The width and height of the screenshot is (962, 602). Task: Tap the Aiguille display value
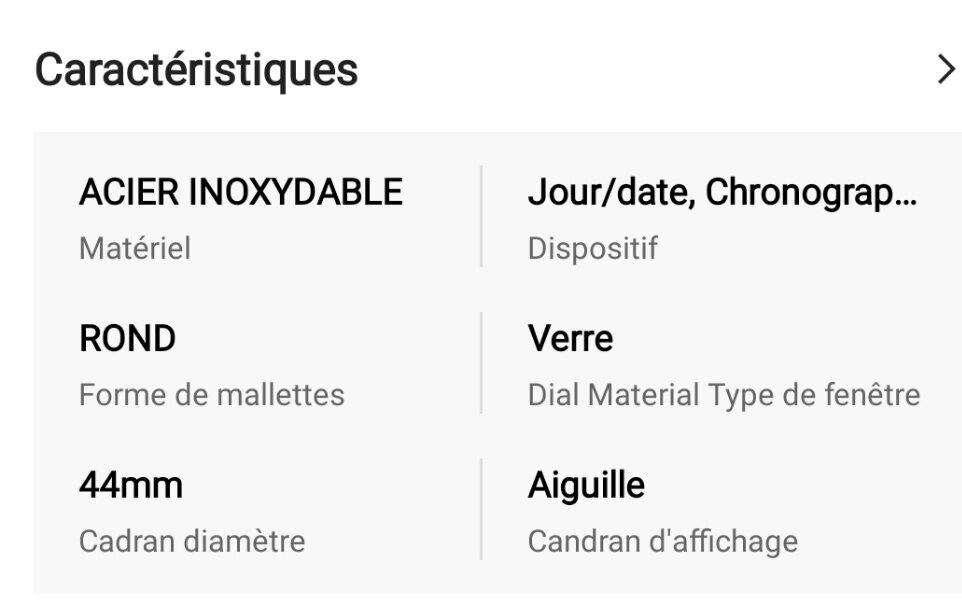[x=586, y=486]
